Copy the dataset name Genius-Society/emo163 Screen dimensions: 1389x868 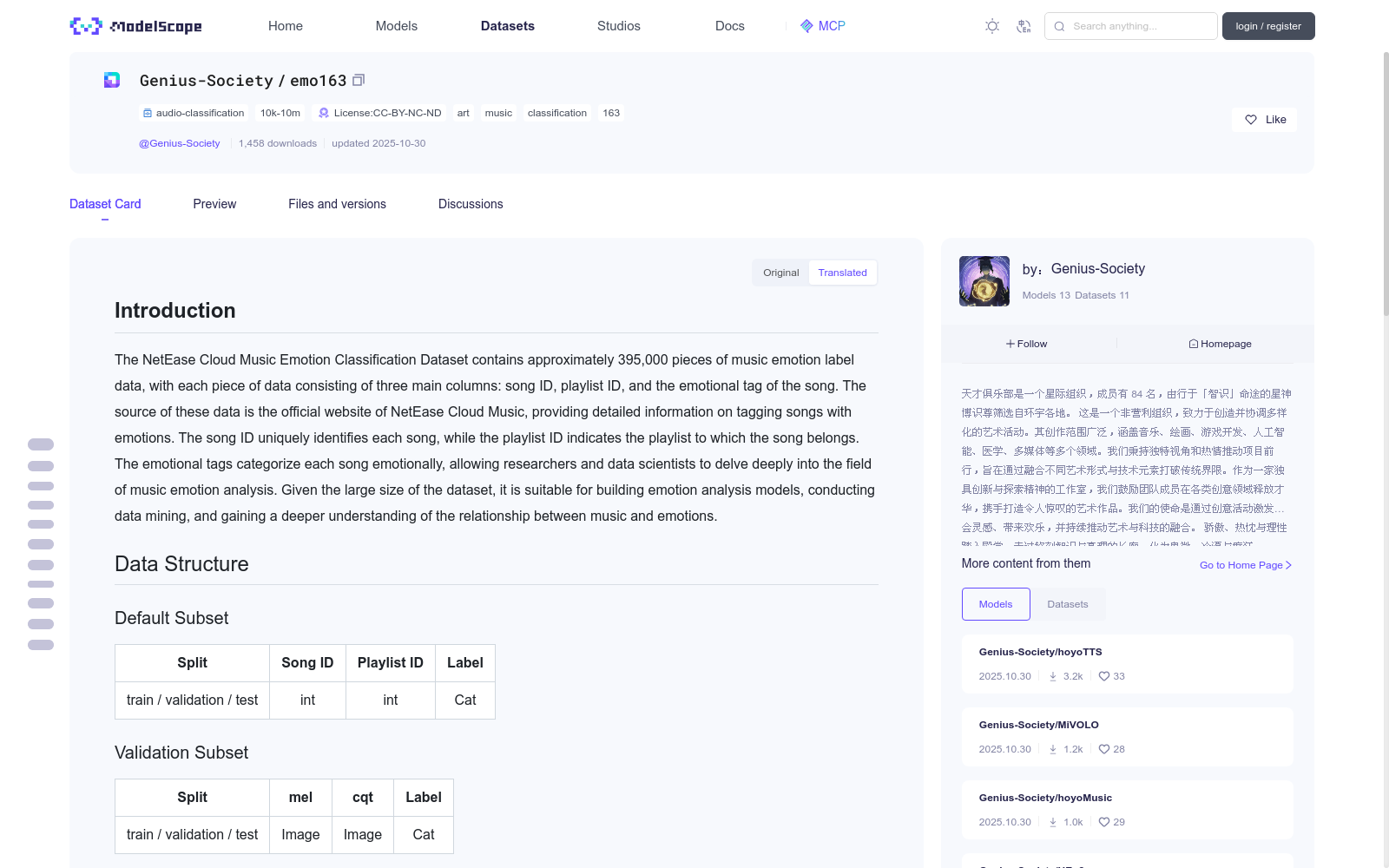click(x=359, y=80)
